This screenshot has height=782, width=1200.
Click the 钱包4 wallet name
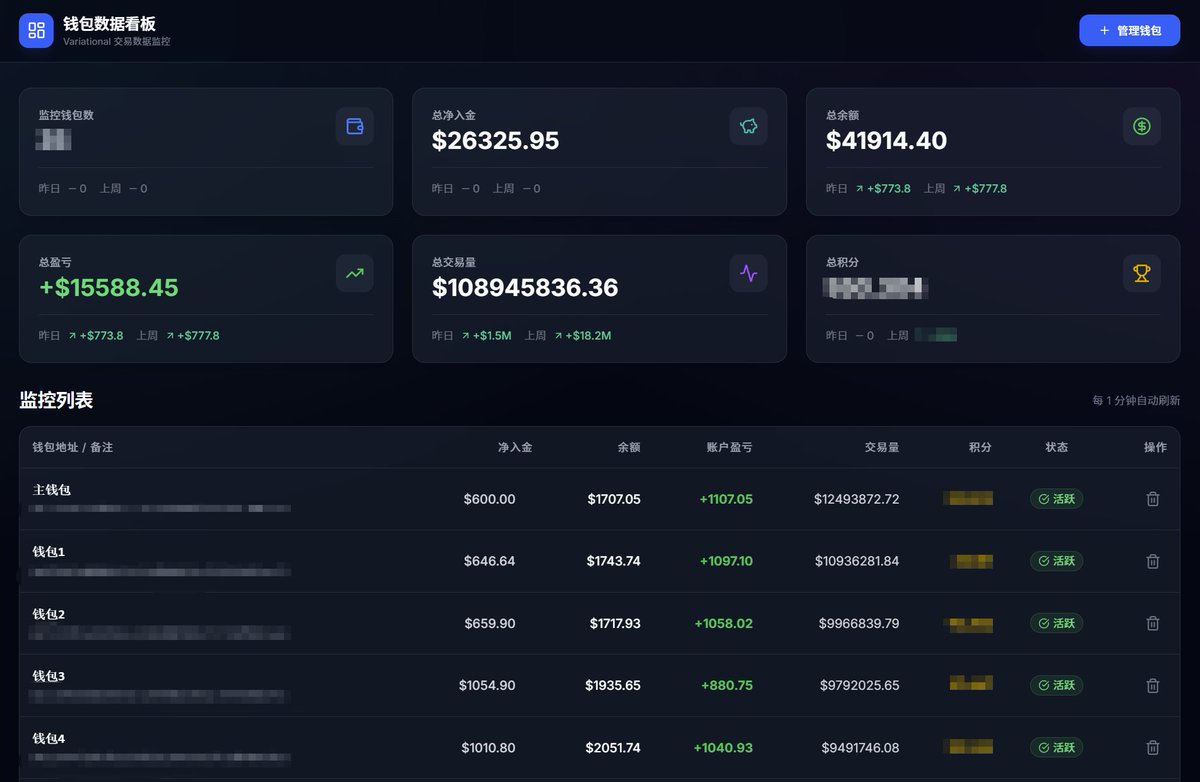pos(49,738)
